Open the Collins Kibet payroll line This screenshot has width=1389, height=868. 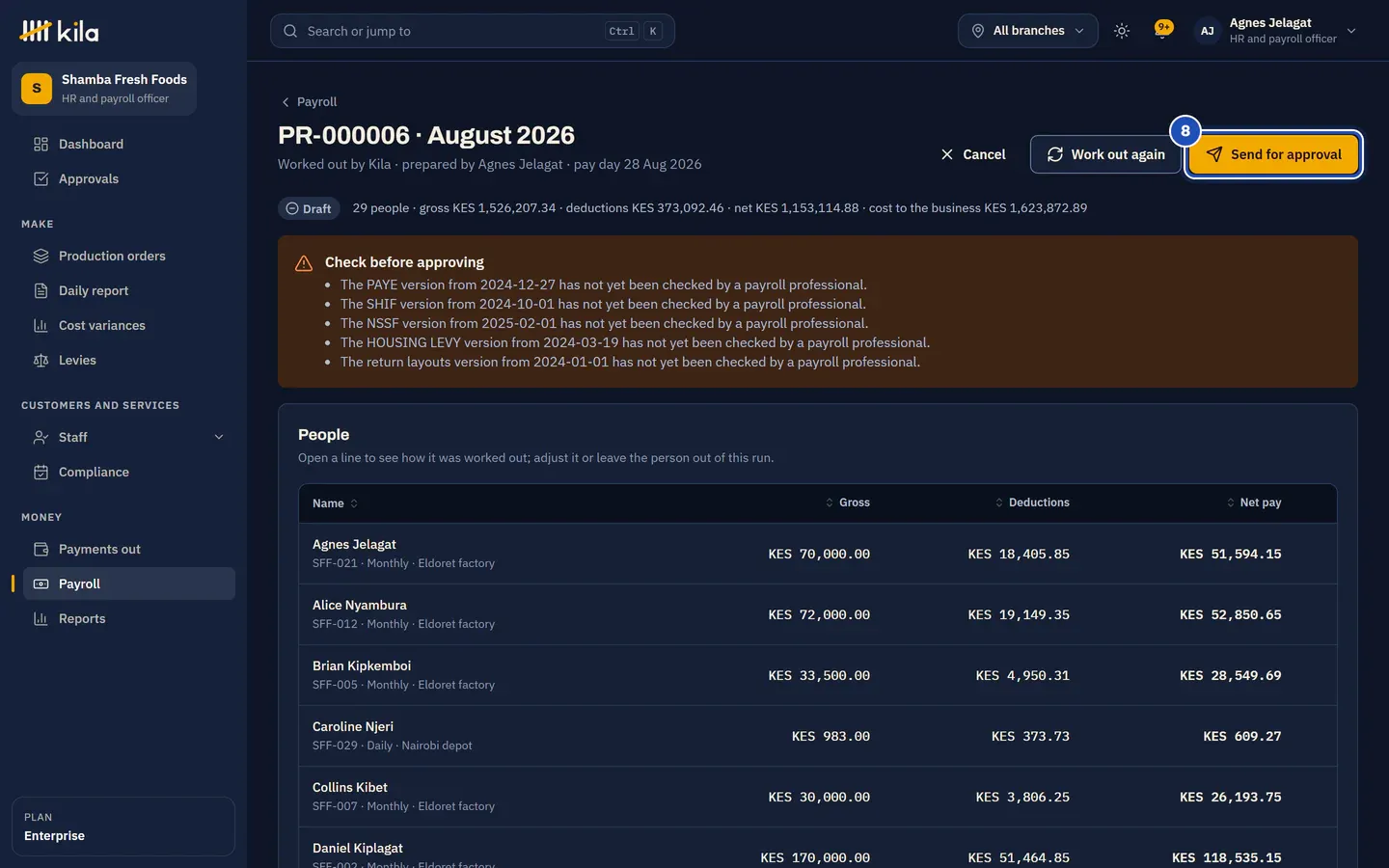coord(818,797)
